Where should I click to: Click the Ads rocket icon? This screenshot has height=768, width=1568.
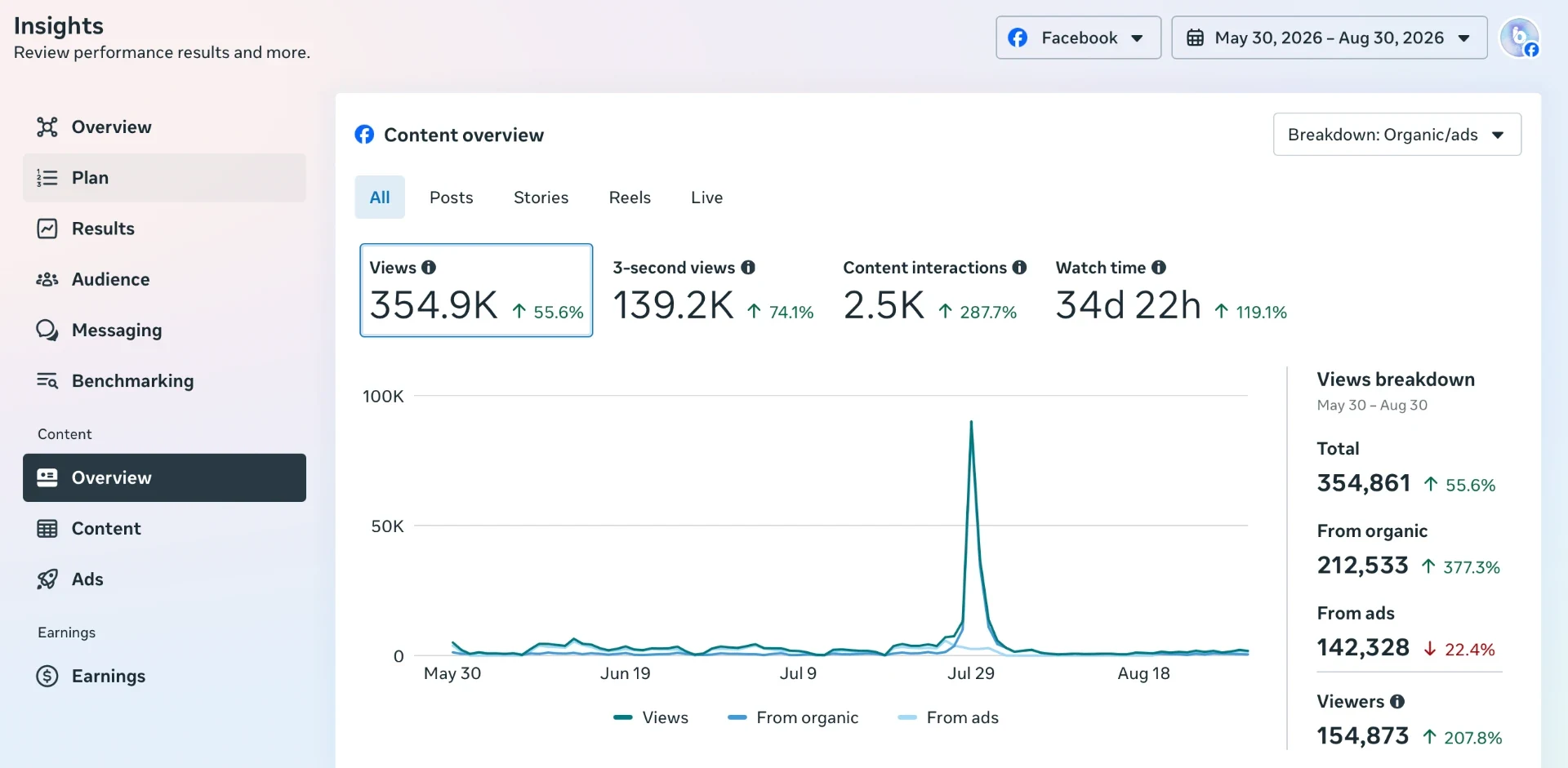pos(47,579)
